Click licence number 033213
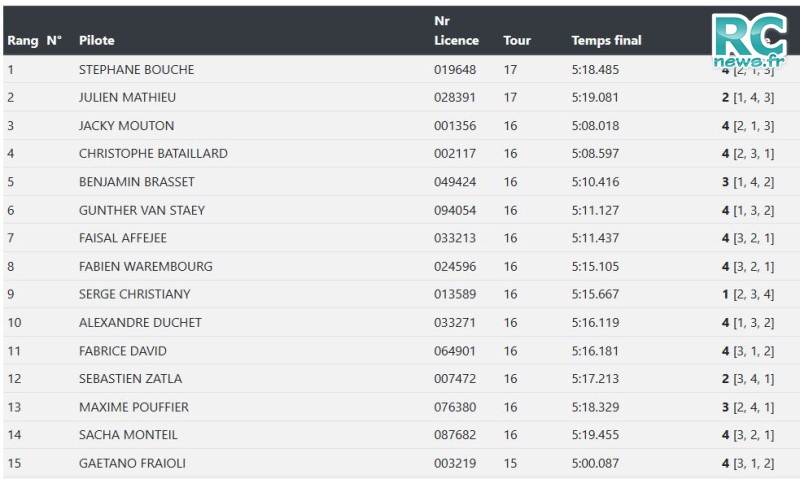Image resolution: width=800 pixels, height=479 pixels. pos(455,238)
